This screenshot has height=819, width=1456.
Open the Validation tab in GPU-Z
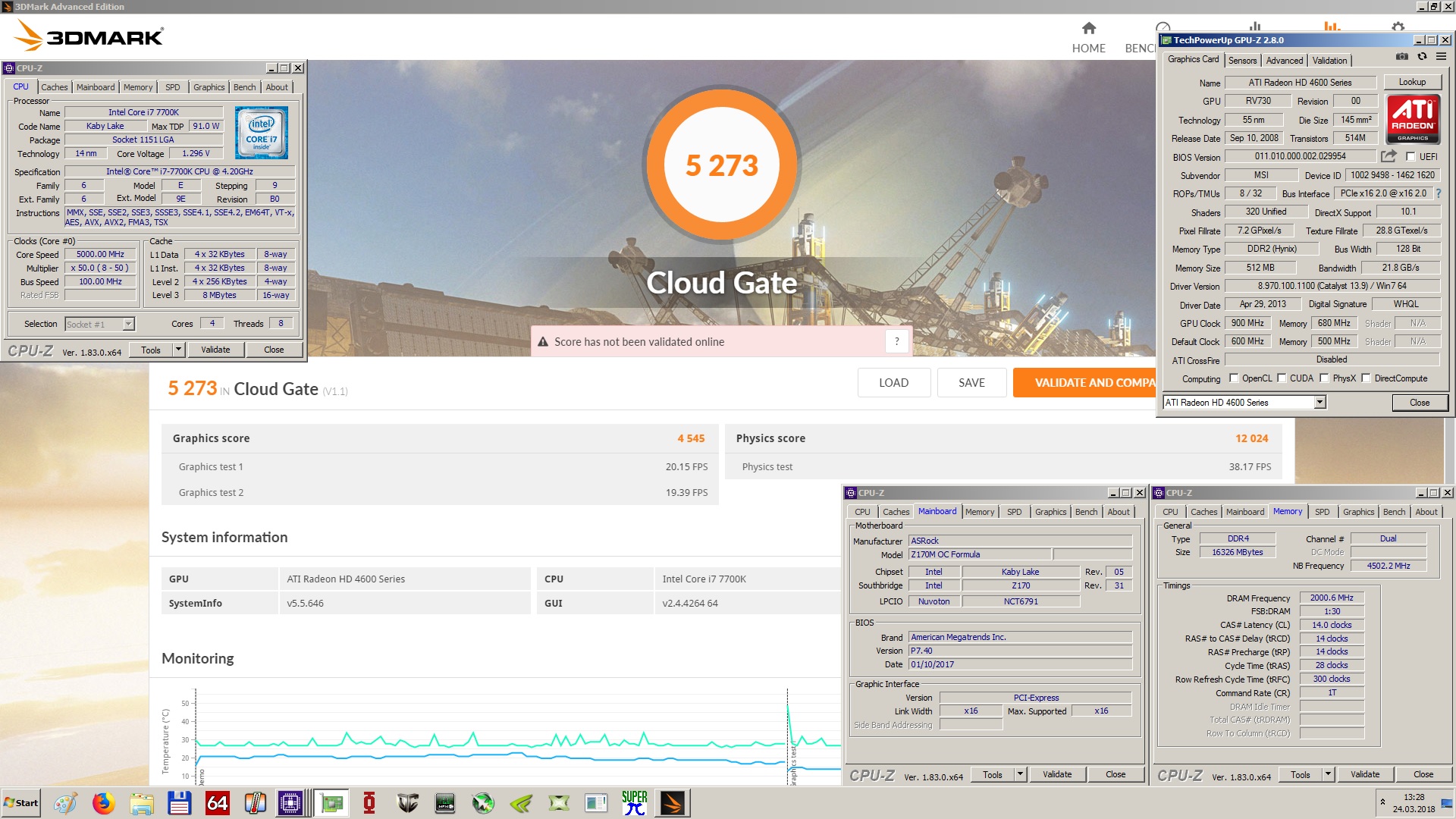(1330, 61)
